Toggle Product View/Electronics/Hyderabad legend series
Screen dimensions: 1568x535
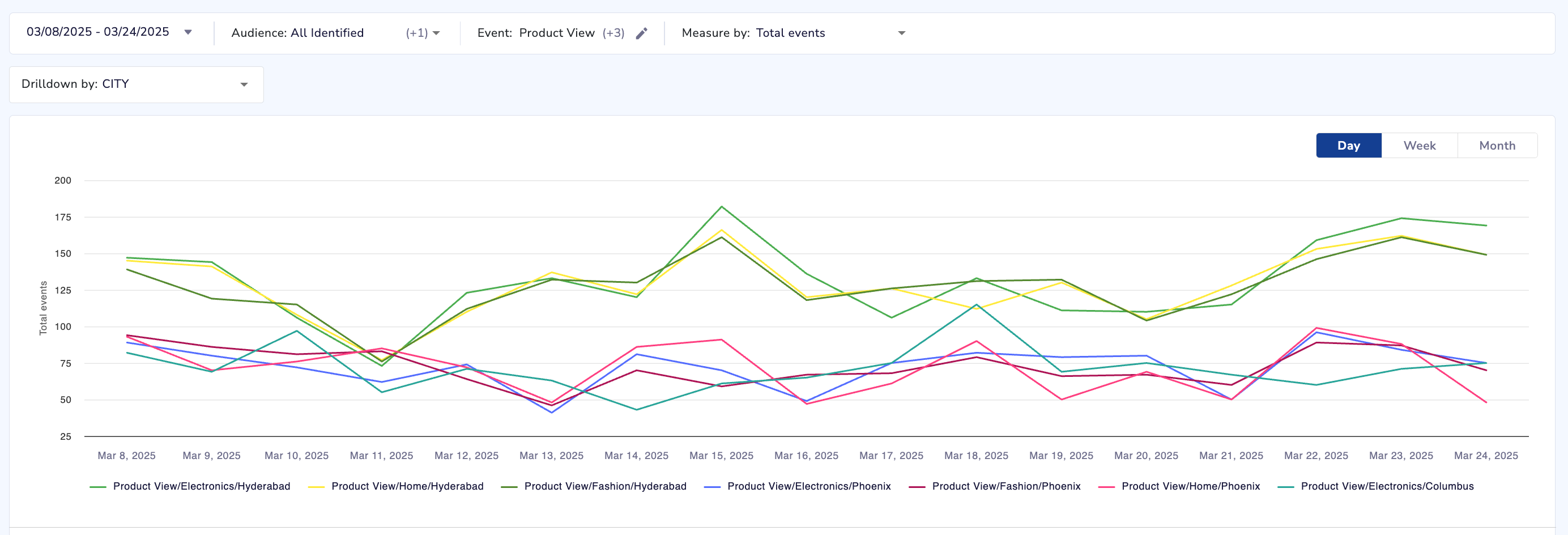click(x=201, y=486)
